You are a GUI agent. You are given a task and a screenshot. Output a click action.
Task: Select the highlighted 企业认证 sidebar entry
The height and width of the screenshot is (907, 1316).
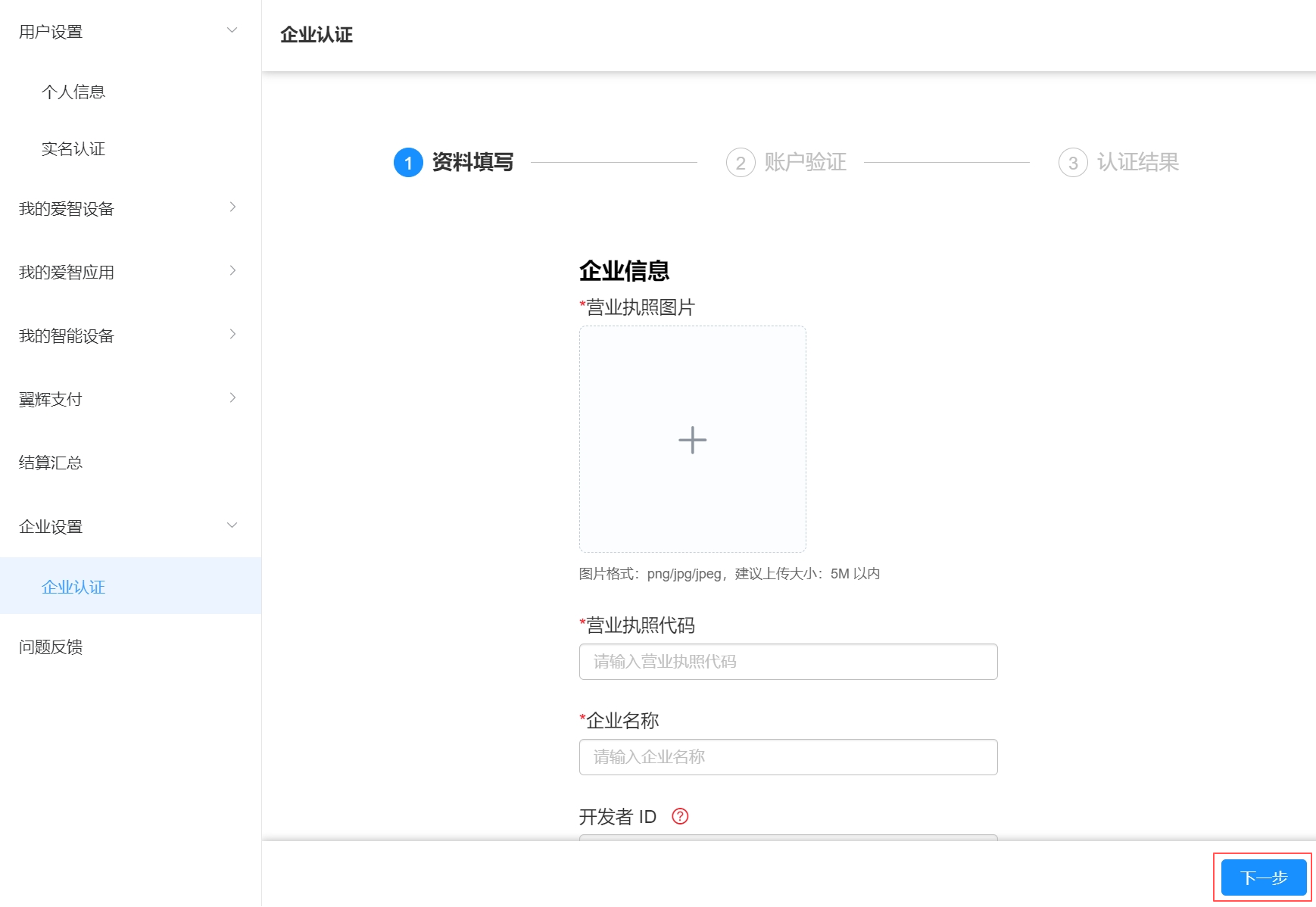73,587
